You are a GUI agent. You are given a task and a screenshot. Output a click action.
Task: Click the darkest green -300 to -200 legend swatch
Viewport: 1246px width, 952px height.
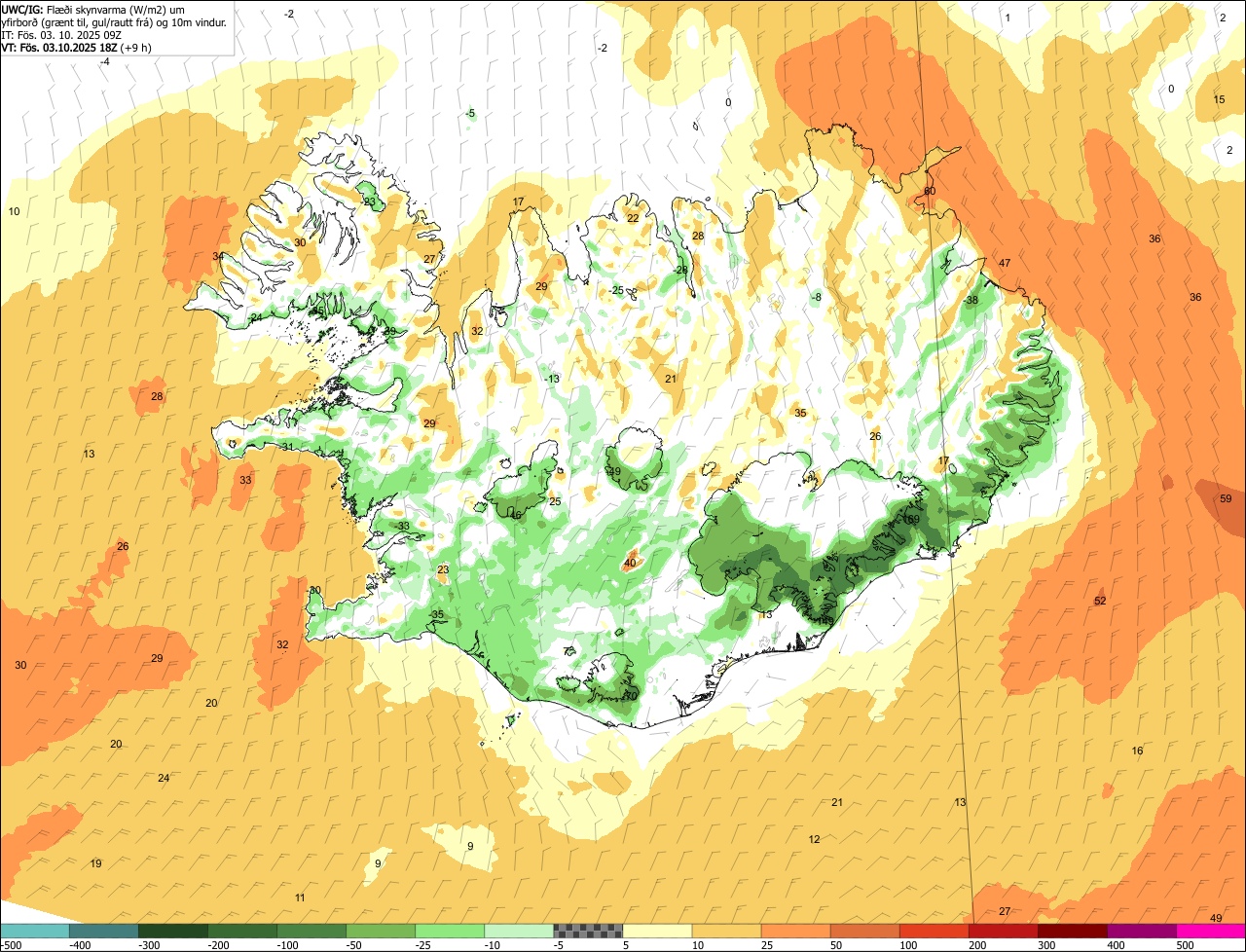click(x=173, y=931)
